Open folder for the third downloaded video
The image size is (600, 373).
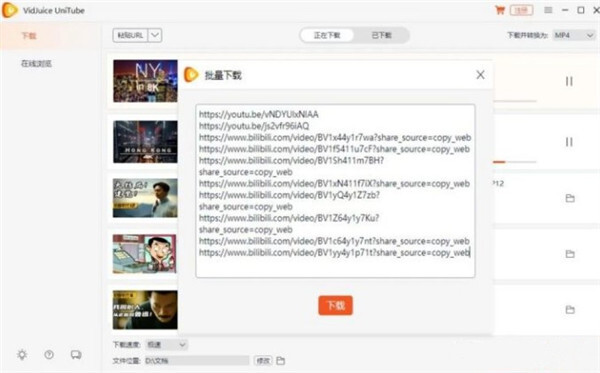(x=570, y=198)
